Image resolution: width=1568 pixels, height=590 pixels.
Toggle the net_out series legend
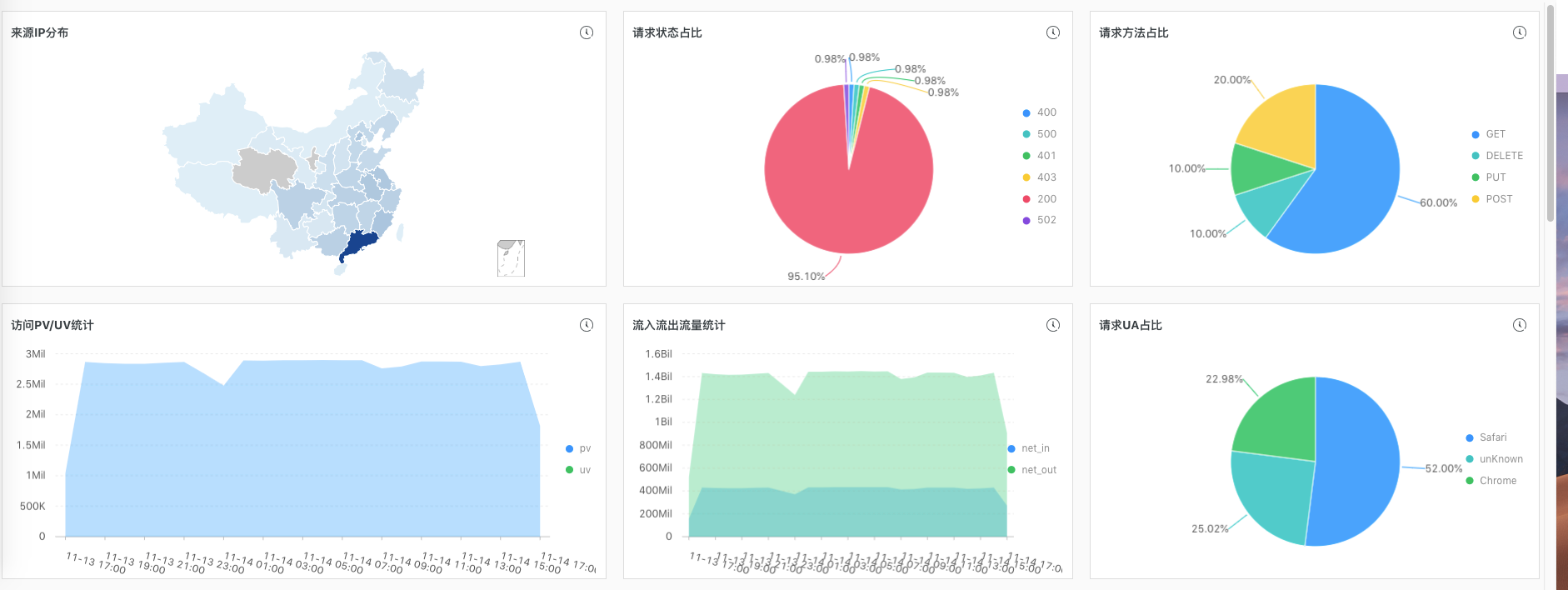[1032, 470]
